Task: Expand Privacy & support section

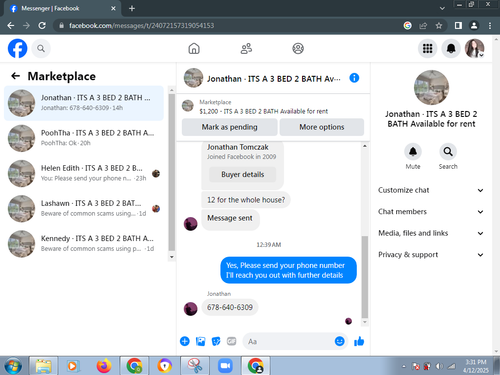Action: click(x=431, y=255)
